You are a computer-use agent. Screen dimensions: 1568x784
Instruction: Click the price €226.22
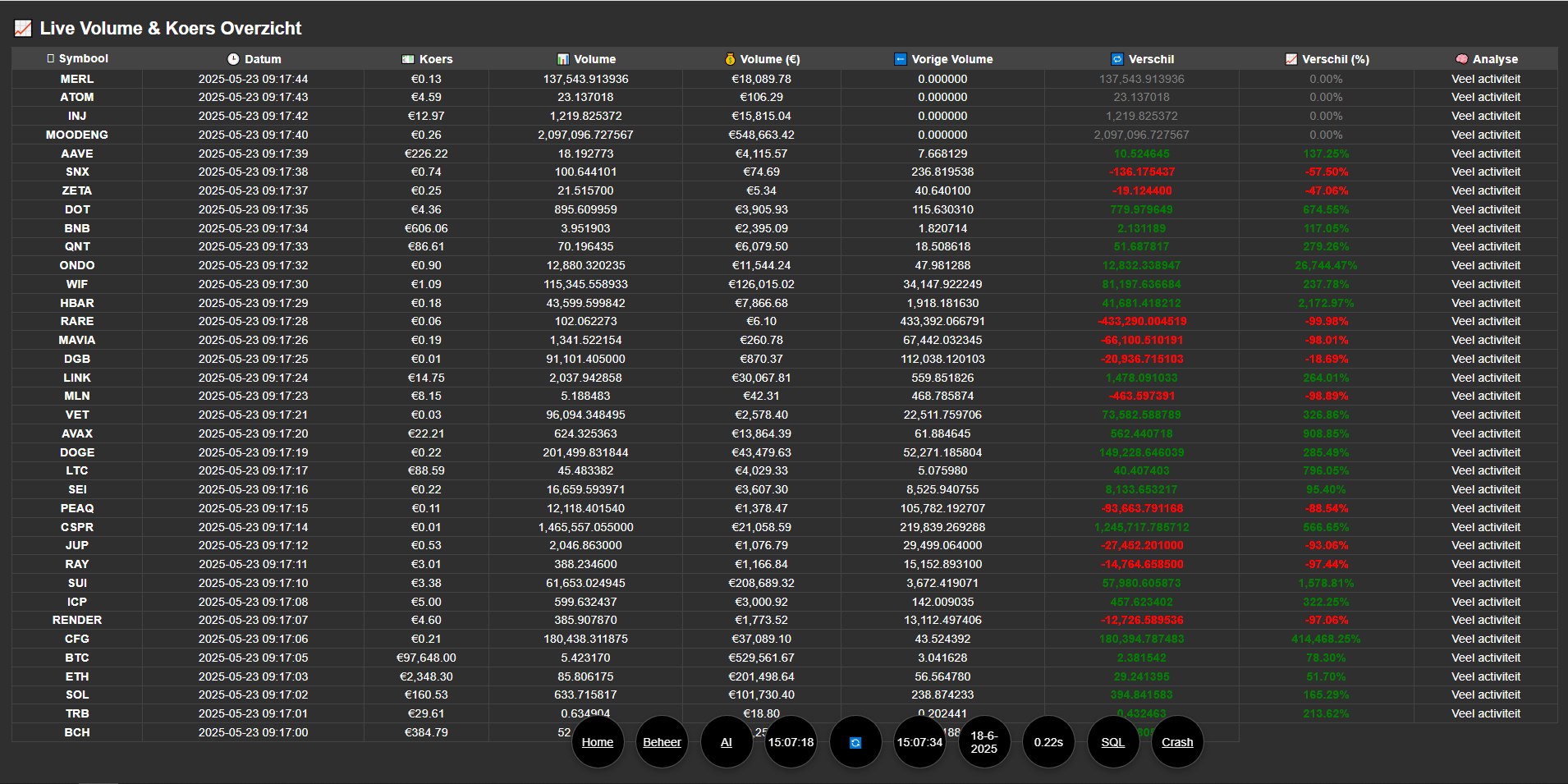click(426, 154)
